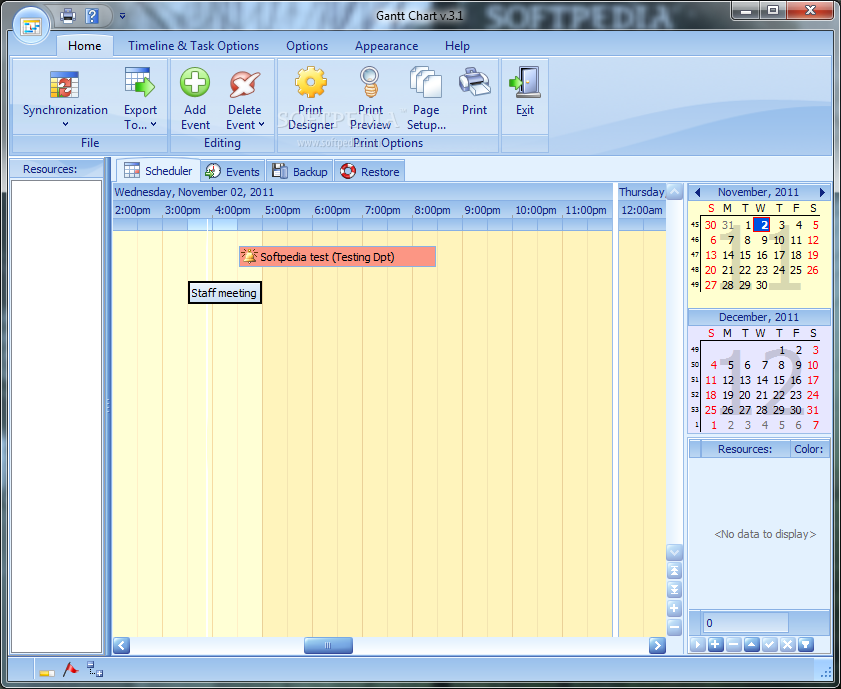Screen dimensions: 841x689
Task: Click the November, 2011 month header
Action: (x=758, y=192)
